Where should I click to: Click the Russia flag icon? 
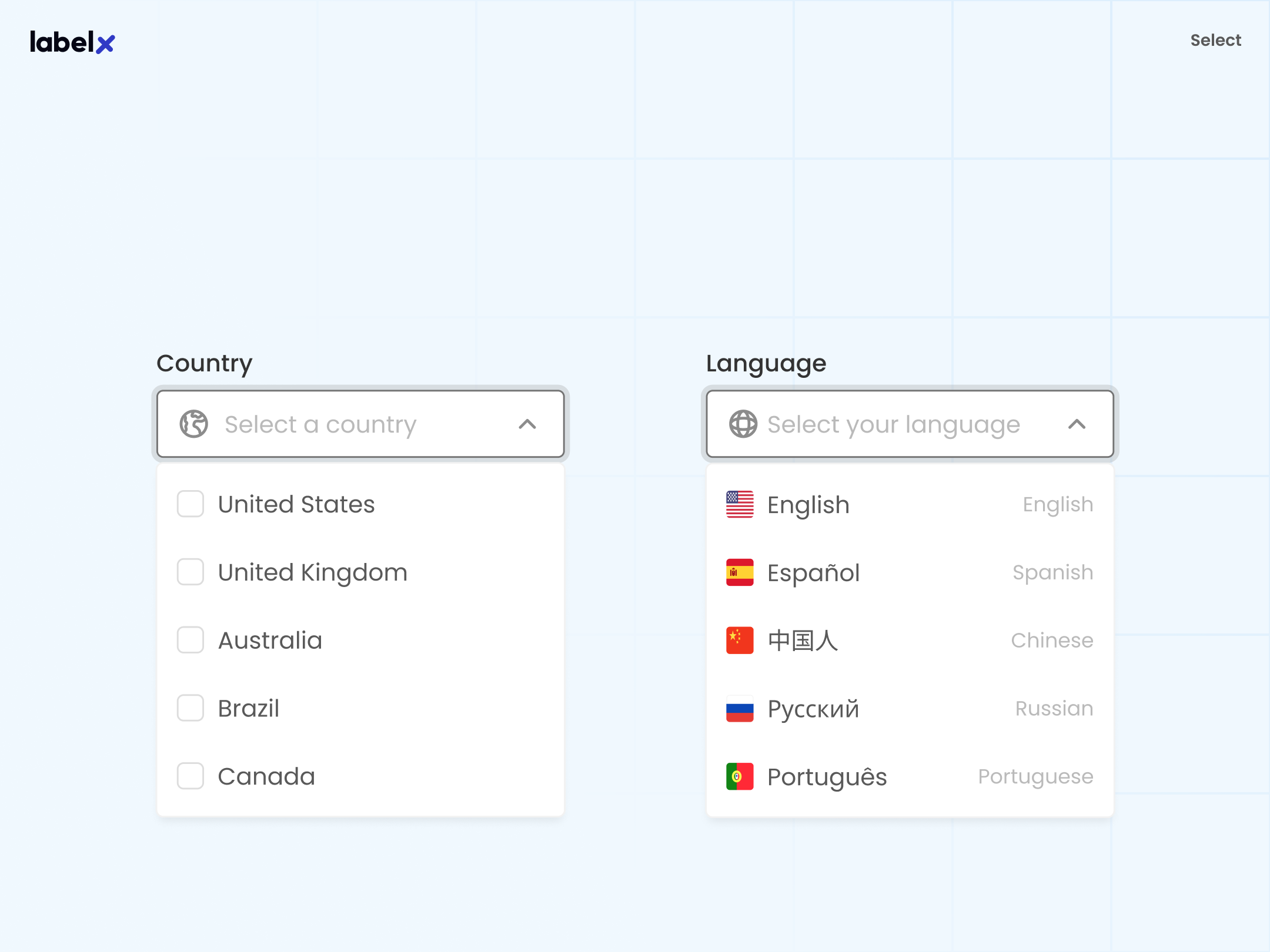(x=740, y=708)
